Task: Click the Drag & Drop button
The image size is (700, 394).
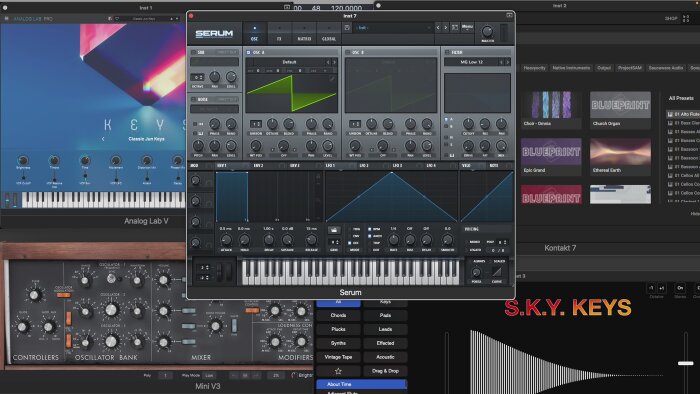Action: point(385,371)
